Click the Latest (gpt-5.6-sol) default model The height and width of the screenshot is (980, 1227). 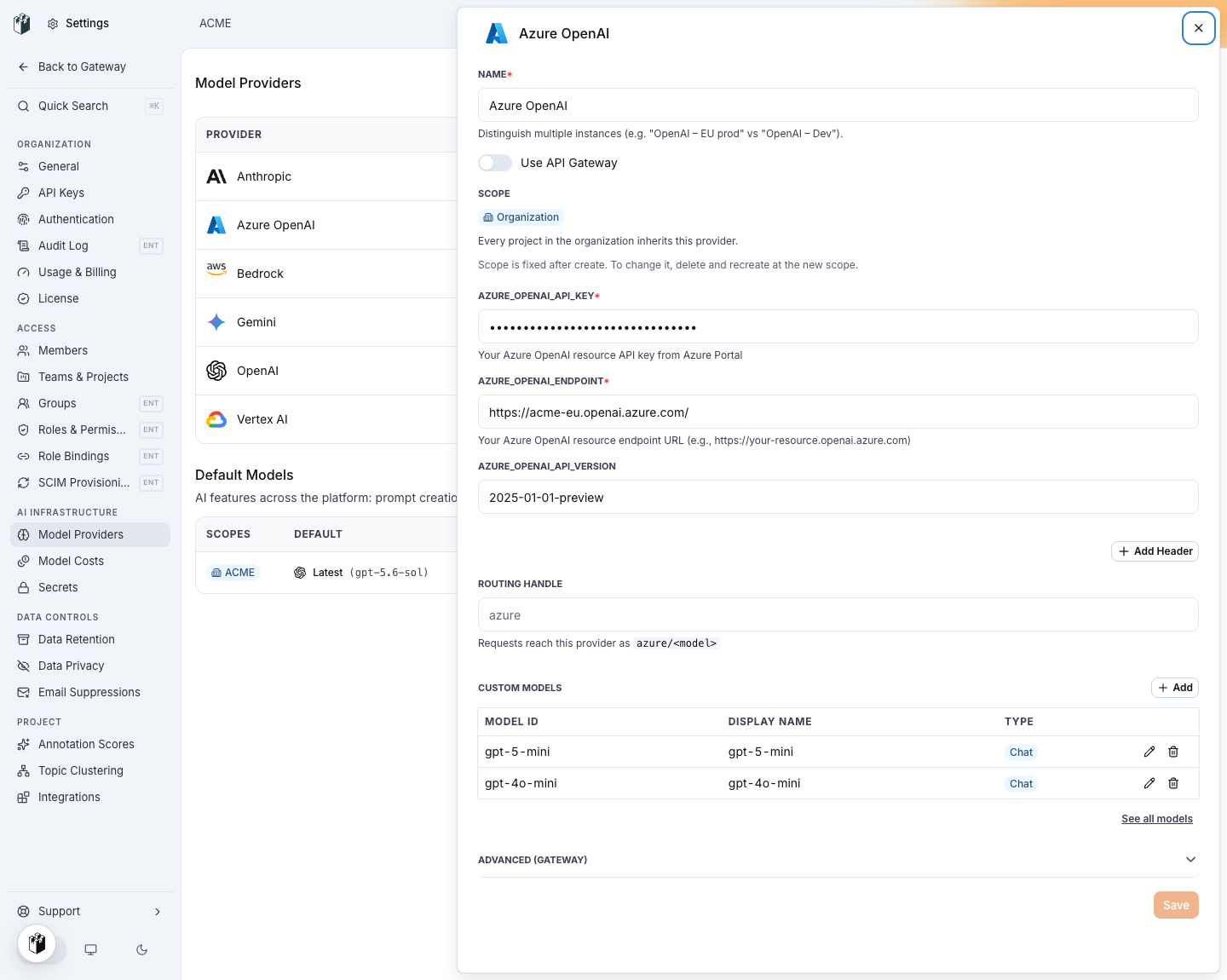pos(360,573)
